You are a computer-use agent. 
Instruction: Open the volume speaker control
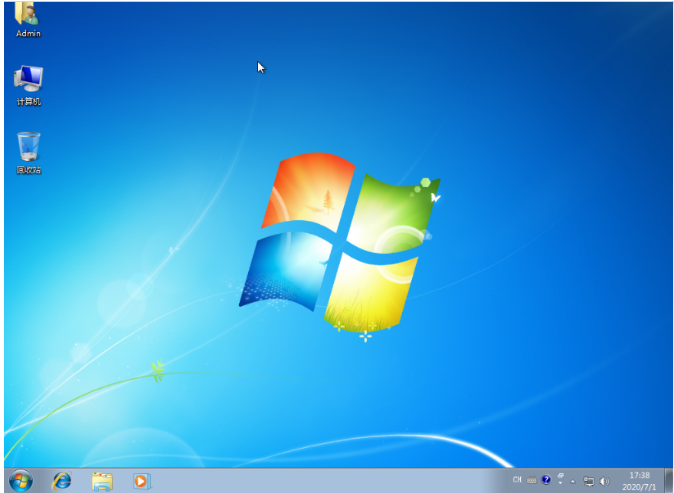604,481
